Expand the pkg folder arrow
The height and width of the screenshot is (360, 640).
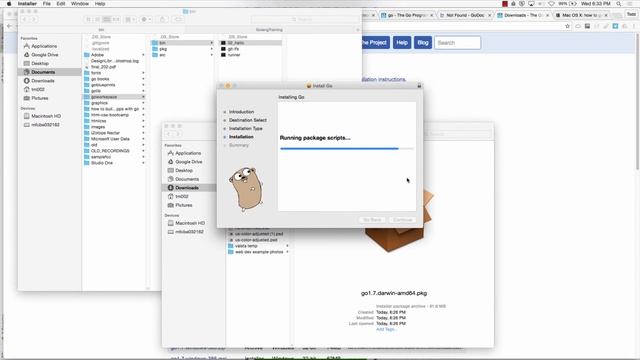pos(211,49)
